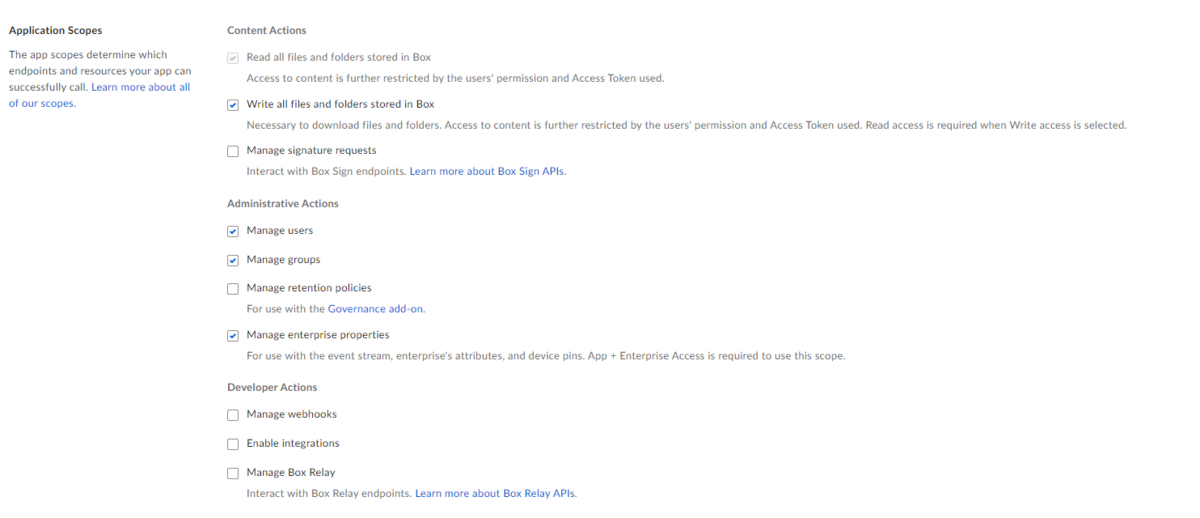Open Learn more about all of our scopes
The width and height of the screenshot is (1200, 518).
[99, 95]
